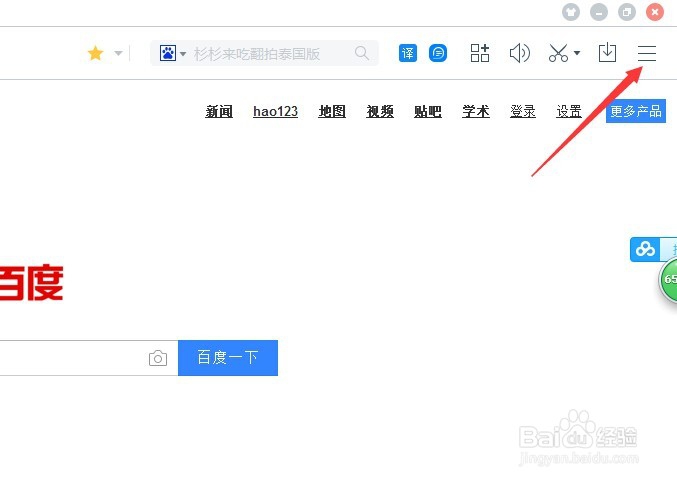Click the red 百度 logo
Image resolution: width=677 pixels, height=482 pixels.
click(32, 282)
